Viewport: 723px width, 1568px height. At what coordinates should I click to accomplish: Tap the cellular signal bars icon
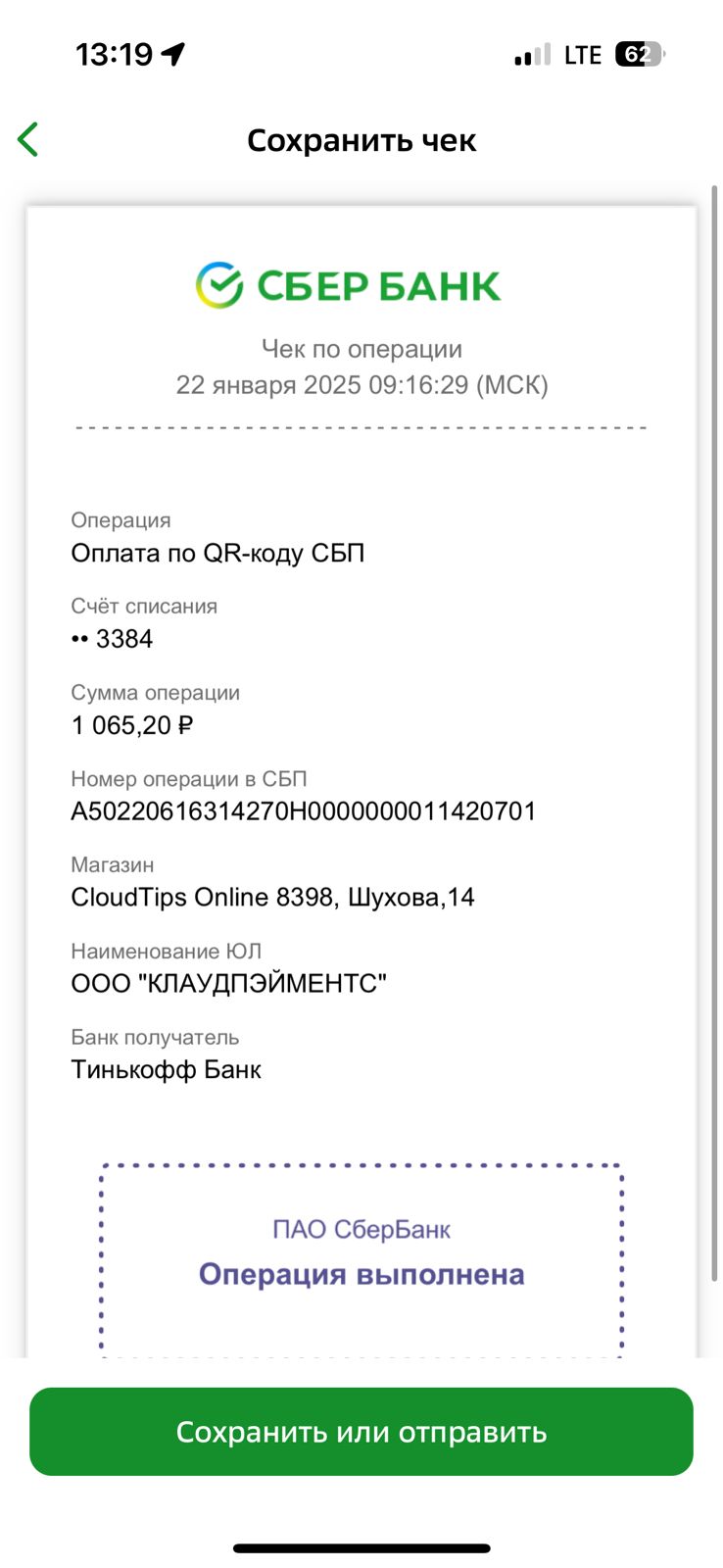coord(532,55)
